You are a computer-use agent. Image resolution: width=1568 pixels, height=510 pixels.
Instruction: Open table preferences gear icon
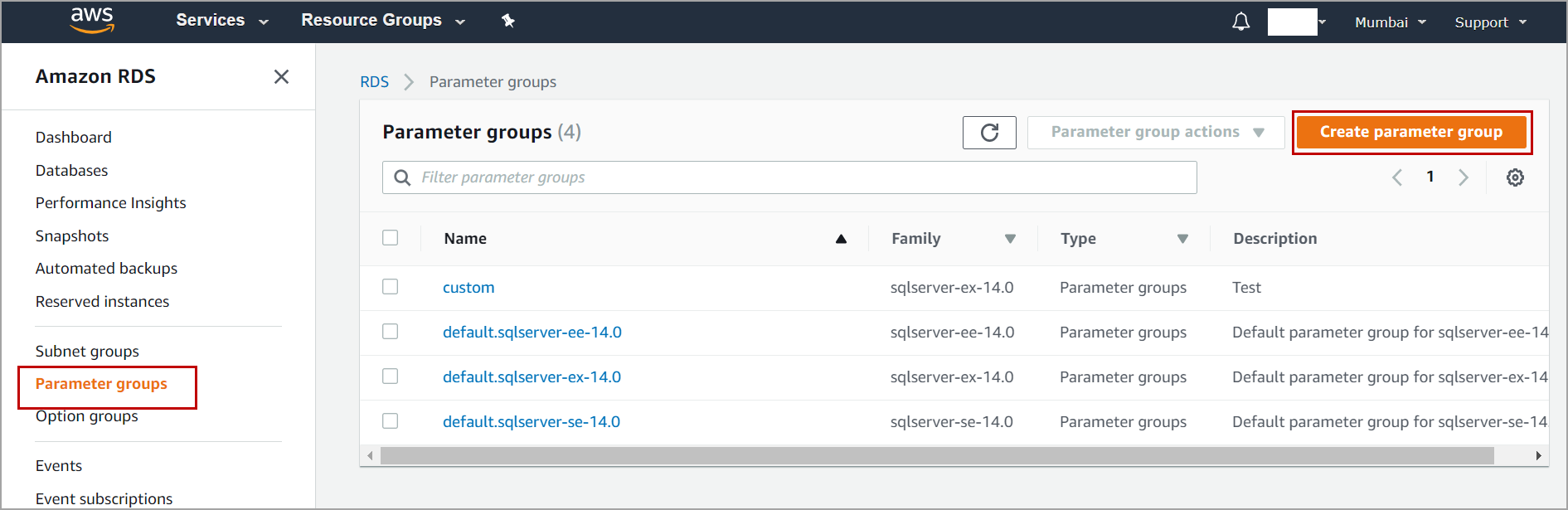pyautogui.click(x=1515, y=177)
